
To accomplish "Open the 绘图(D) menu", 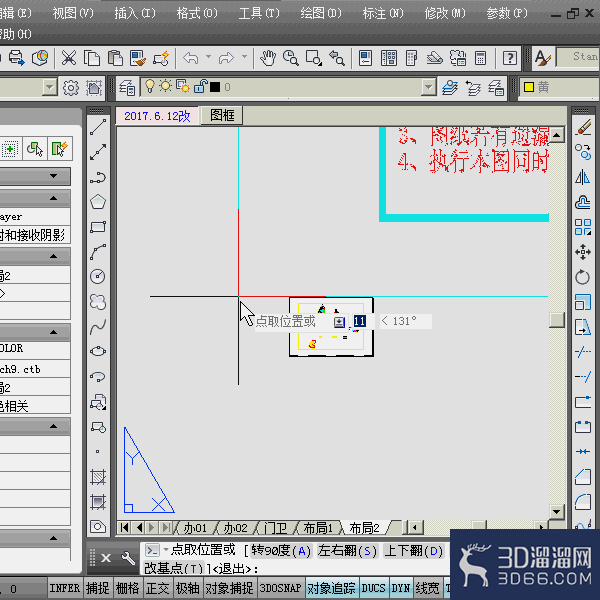I will tap(321, 13).
